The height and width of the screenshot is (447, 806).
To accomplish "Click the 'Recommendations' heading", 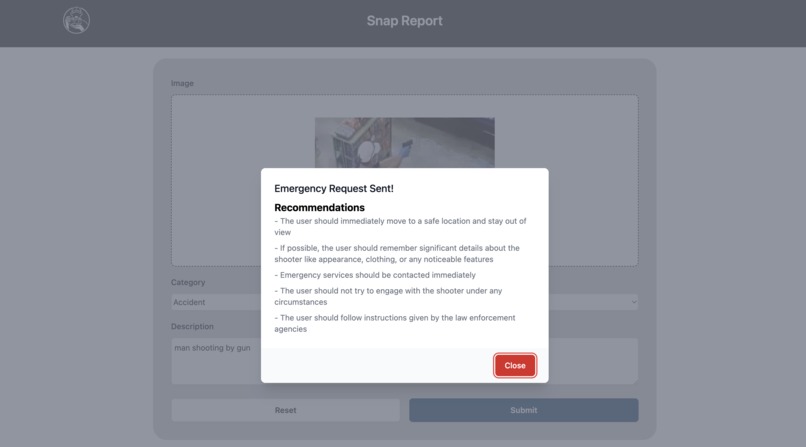I will (319, 208).
